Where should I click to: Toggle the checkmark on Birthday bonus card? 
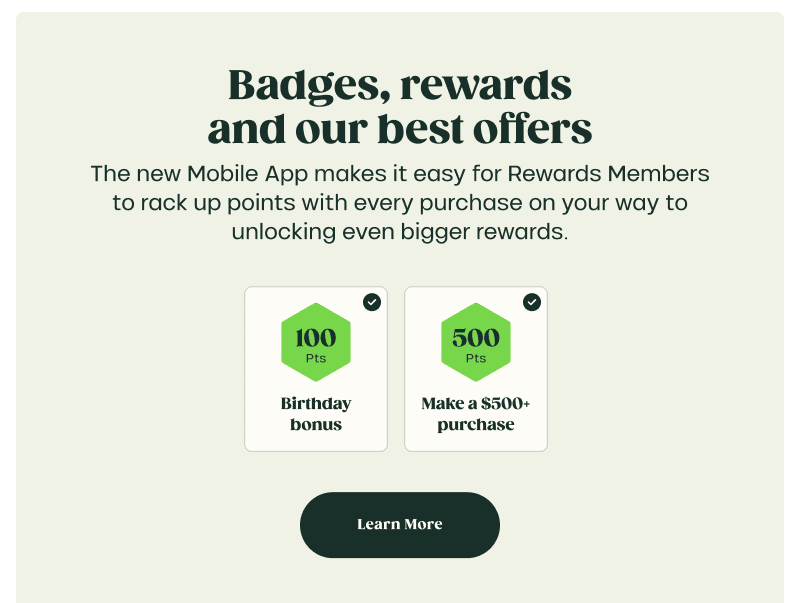click(372, 302)
